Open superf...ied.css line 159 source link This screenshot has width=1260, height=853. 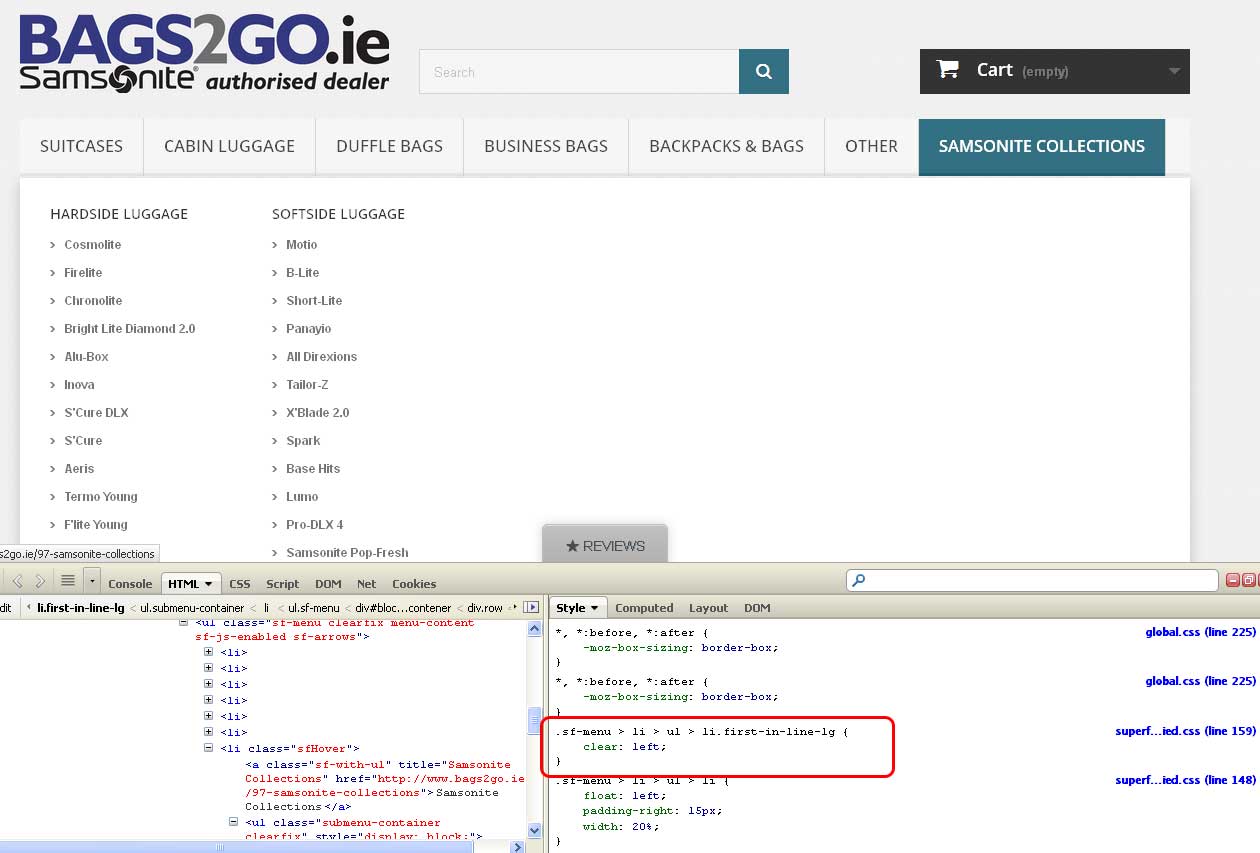coord(1185,731)
